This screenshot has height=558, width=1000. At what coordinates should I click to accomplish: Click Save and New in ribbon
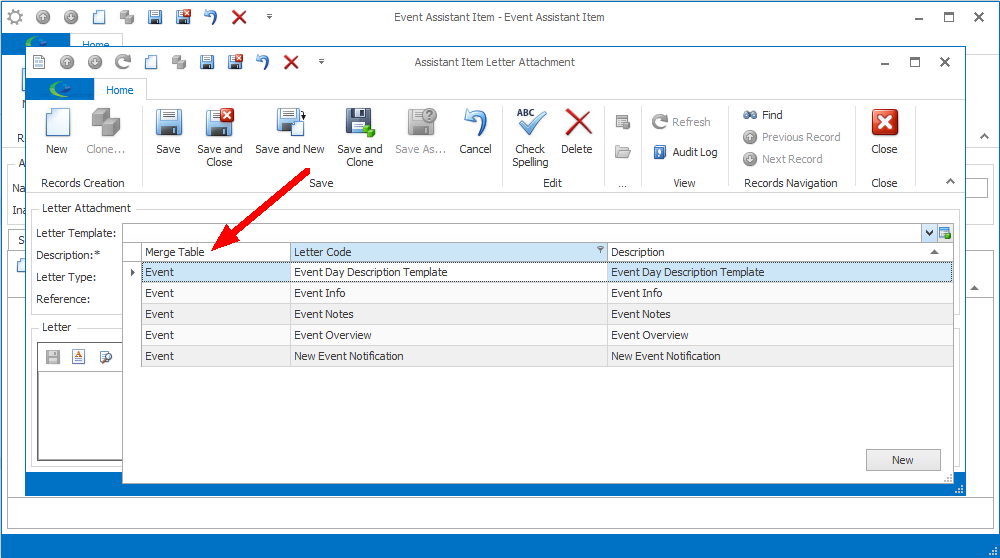coord(290,131)
